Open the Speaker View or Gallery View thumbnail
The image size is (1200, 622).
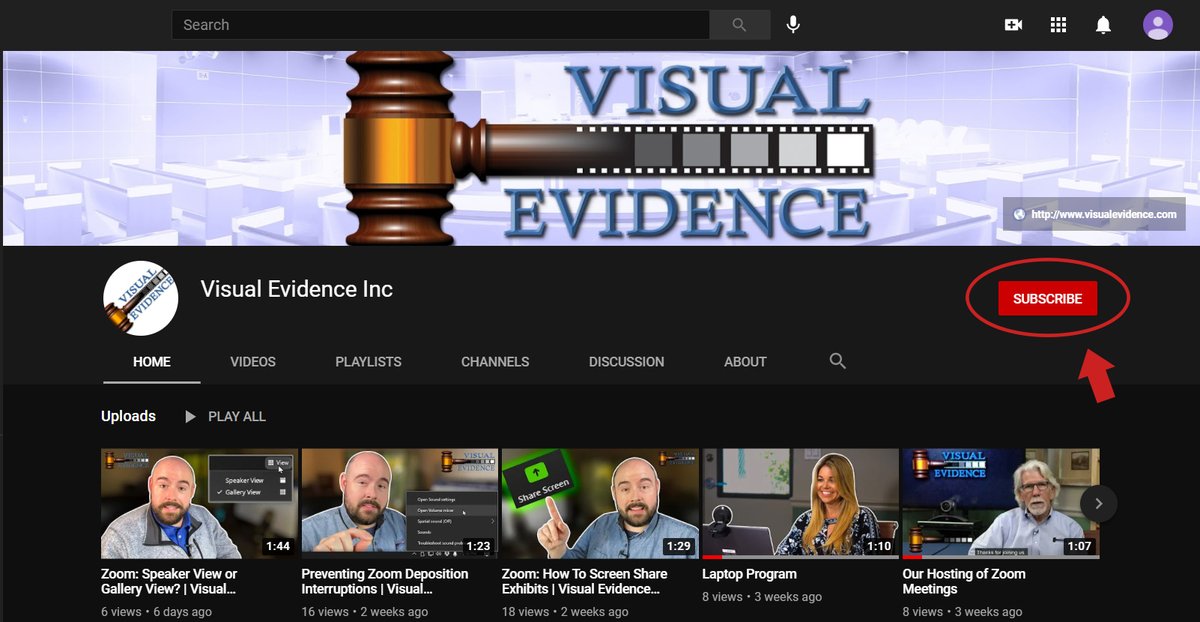tap(199, 503)
